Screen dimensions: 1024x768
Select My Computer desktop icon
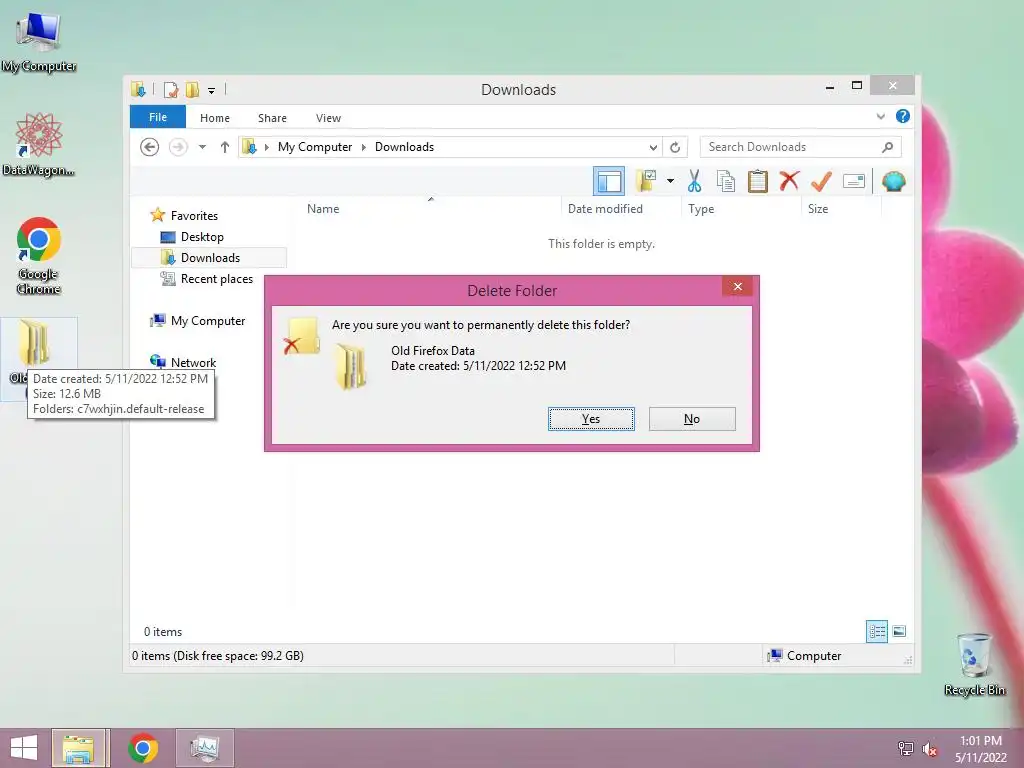pyautogui.click(x=39, y=42)
